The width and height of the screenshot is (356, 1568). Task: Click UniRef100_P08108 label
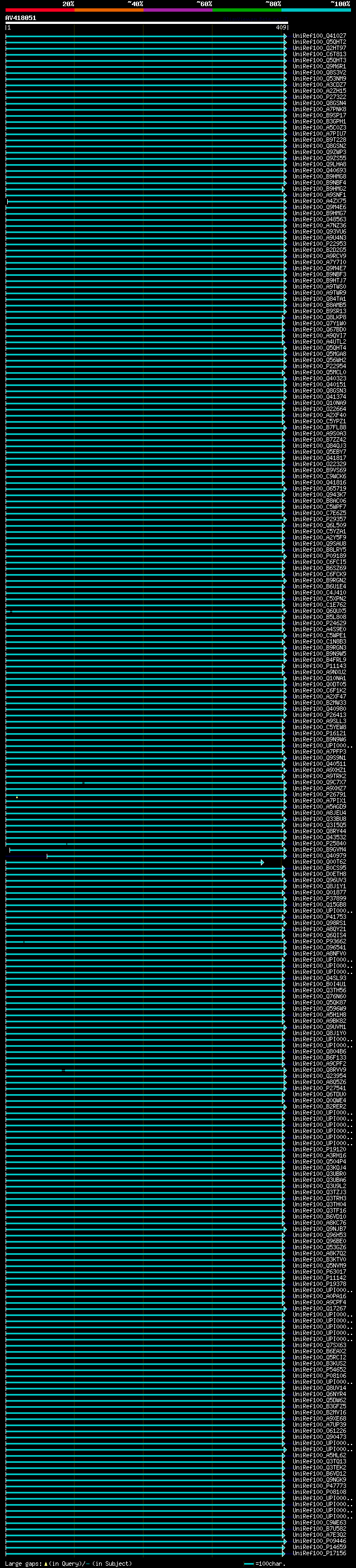click(319, 1492)
